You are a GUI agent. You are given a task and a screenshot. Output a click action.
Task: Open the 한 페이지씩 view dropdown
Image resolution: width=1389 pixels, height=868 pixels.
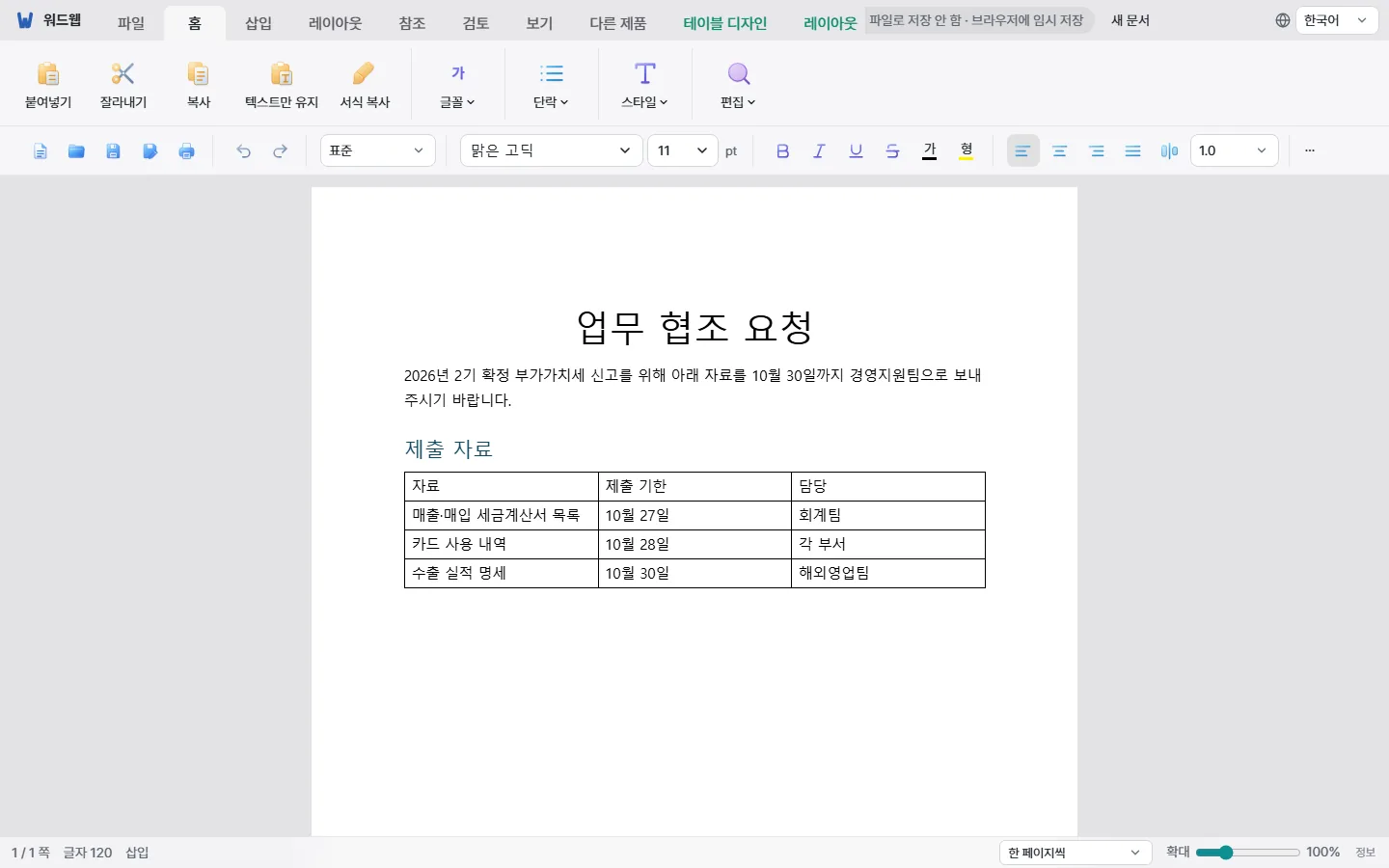tap(1076, 853)
